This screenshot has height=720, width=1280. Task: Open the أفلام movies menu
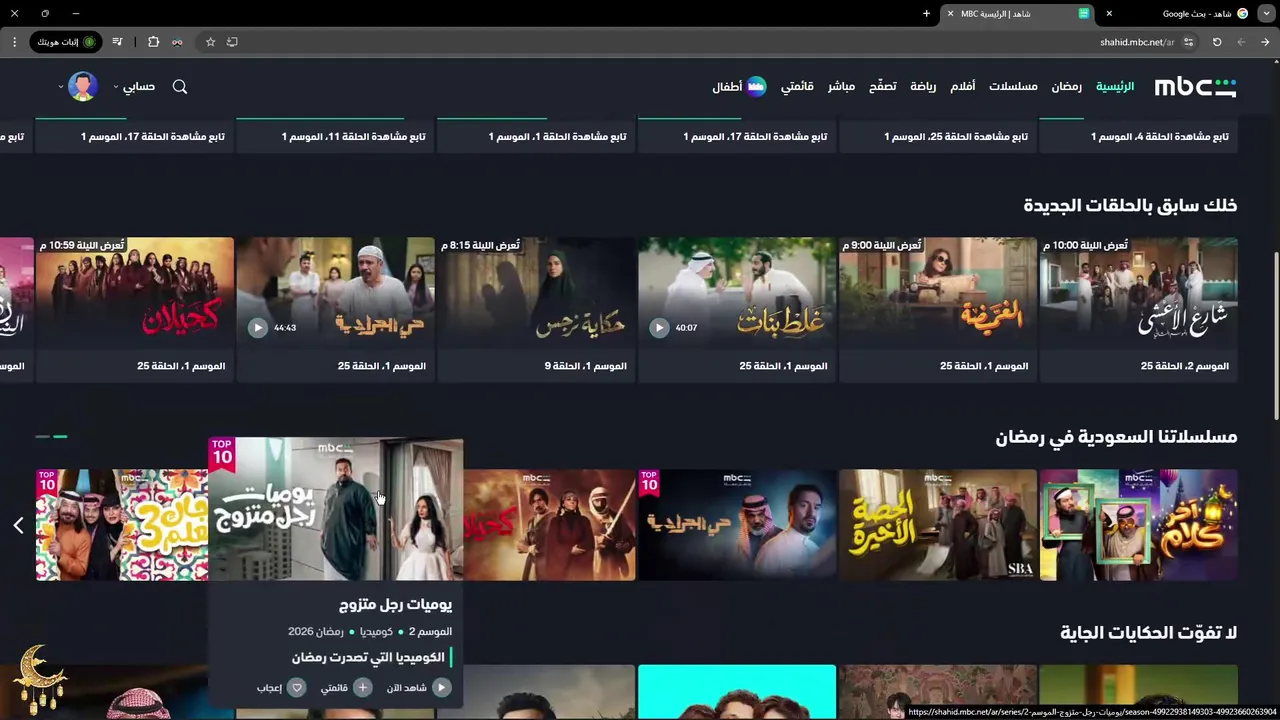[962, 87]
